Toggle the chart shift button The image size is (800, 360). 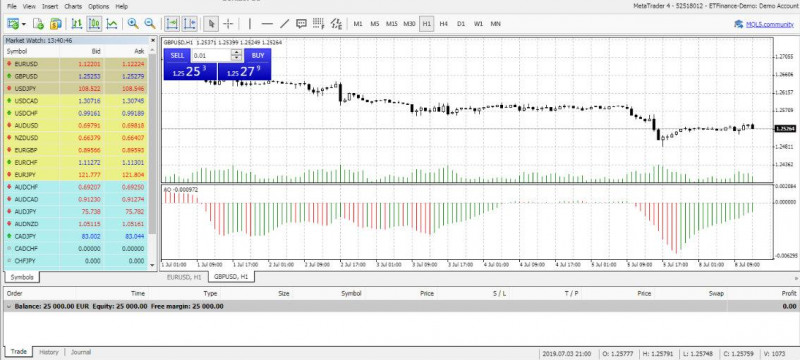pos(189,23)
